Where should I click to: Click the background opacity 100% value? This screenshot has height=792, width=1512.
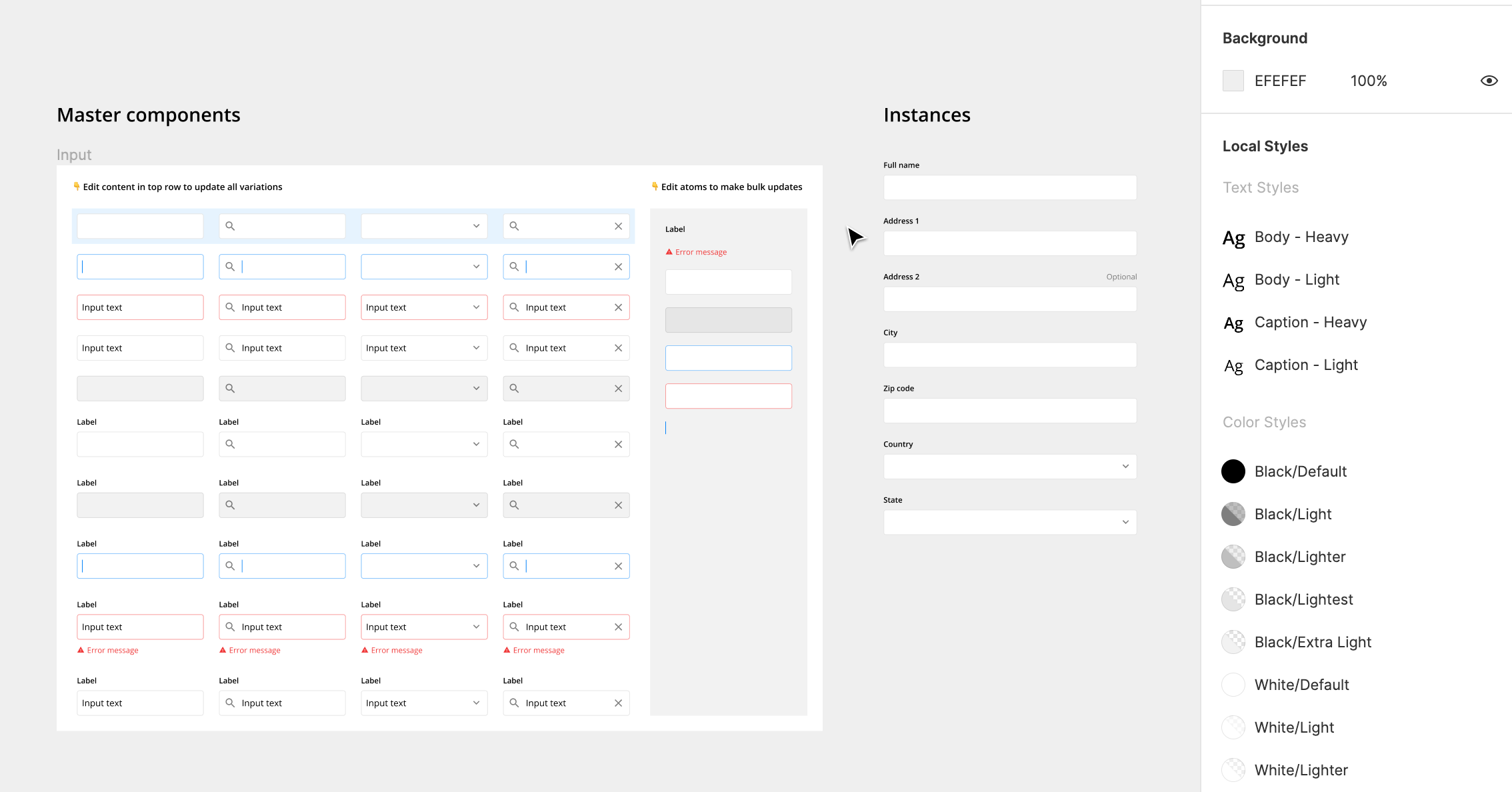pos(1368,81)
